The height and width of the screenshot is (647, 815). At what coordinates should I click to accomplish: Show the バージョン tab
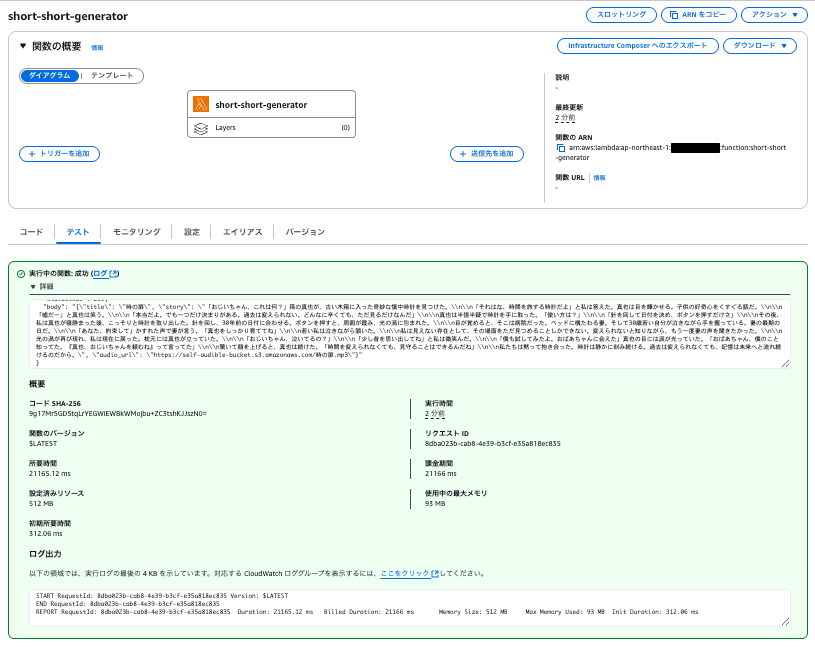click(305, 232)
